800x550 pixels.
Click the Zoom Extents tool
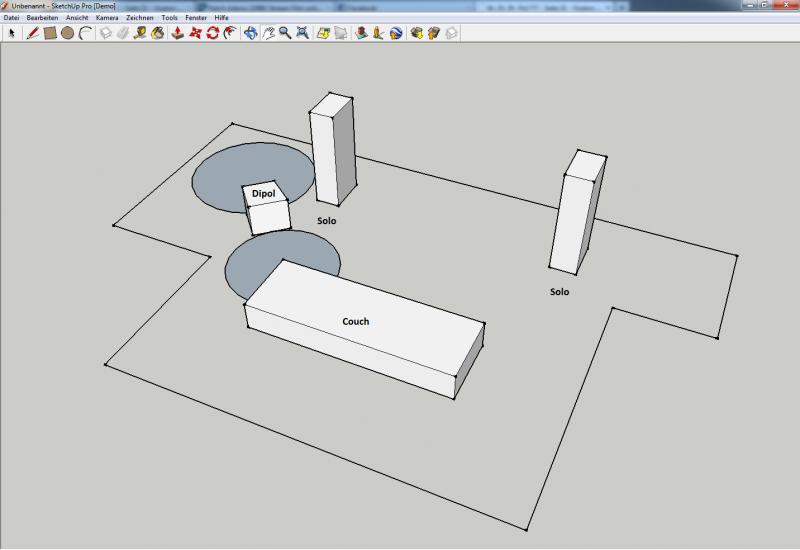point(302,33)
